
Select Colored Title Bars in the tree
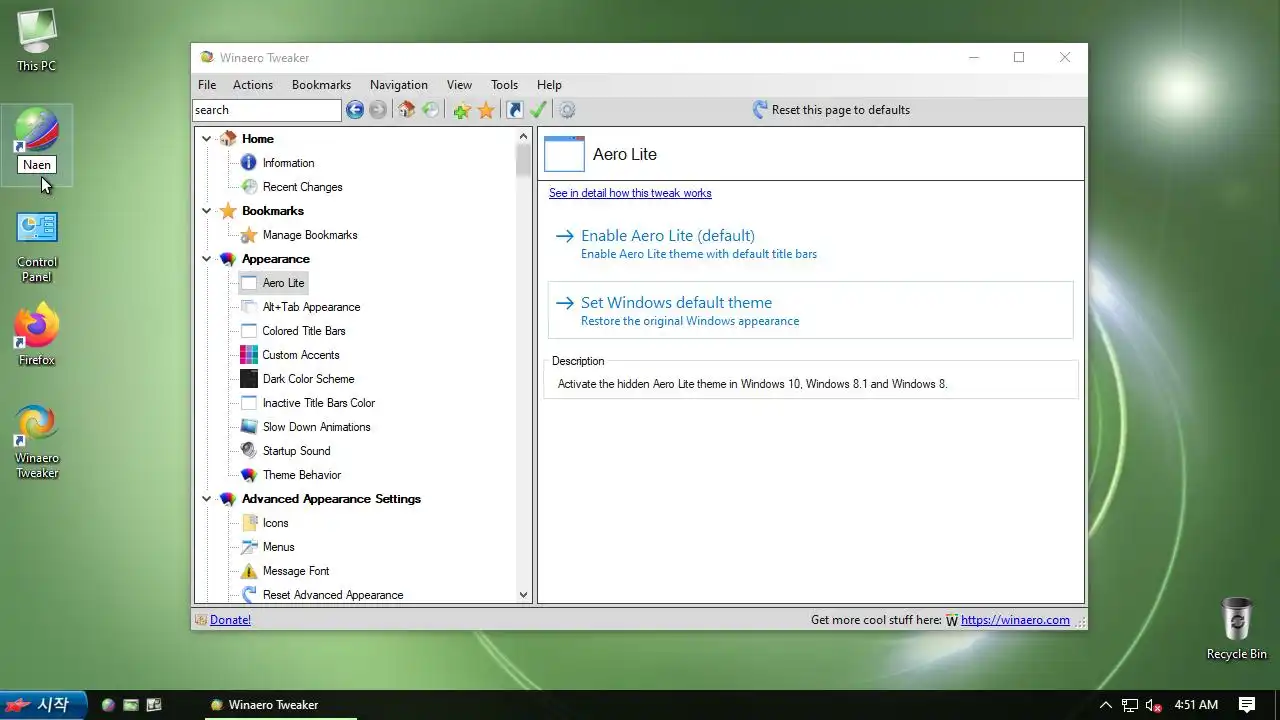point(304,331)
